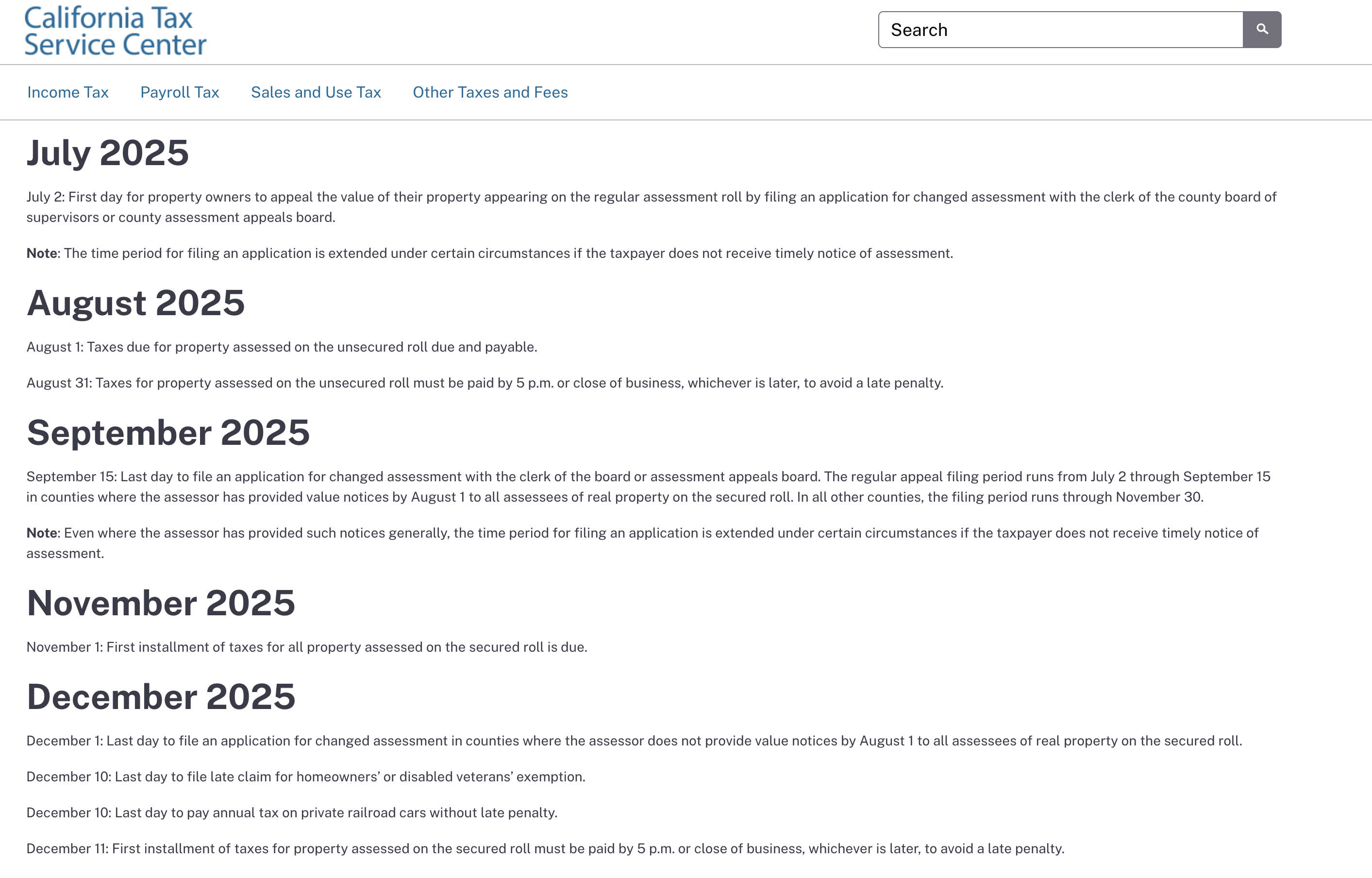Image resolution: width=1372 pixels, height=878 pixels.
Task: Click the July 2025 heading
Action: pyautogui.click(x=108, y=153)
